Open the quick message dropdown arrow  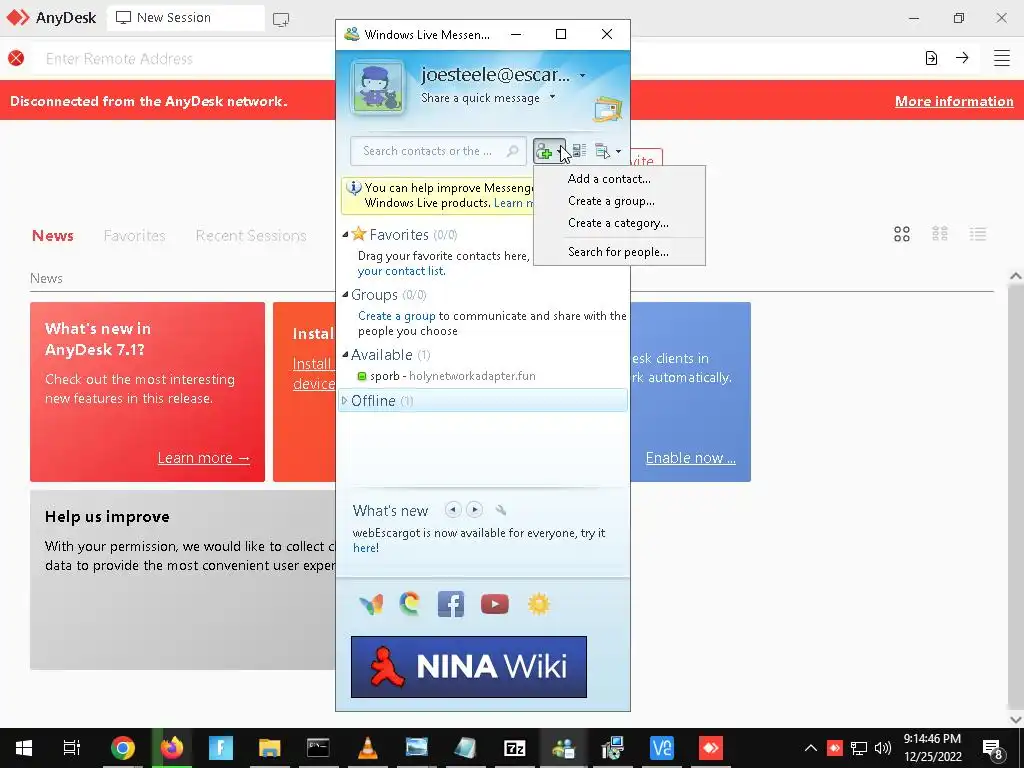[x=552, y=97]
